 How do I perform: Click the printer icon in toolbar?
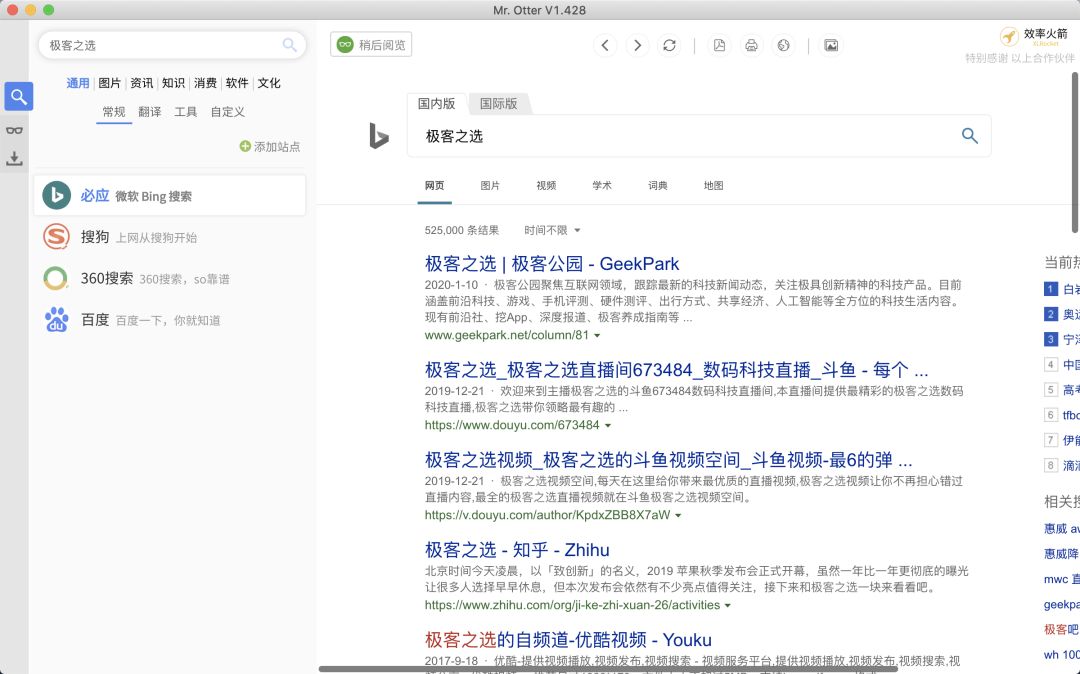click(x=751, y=45)
